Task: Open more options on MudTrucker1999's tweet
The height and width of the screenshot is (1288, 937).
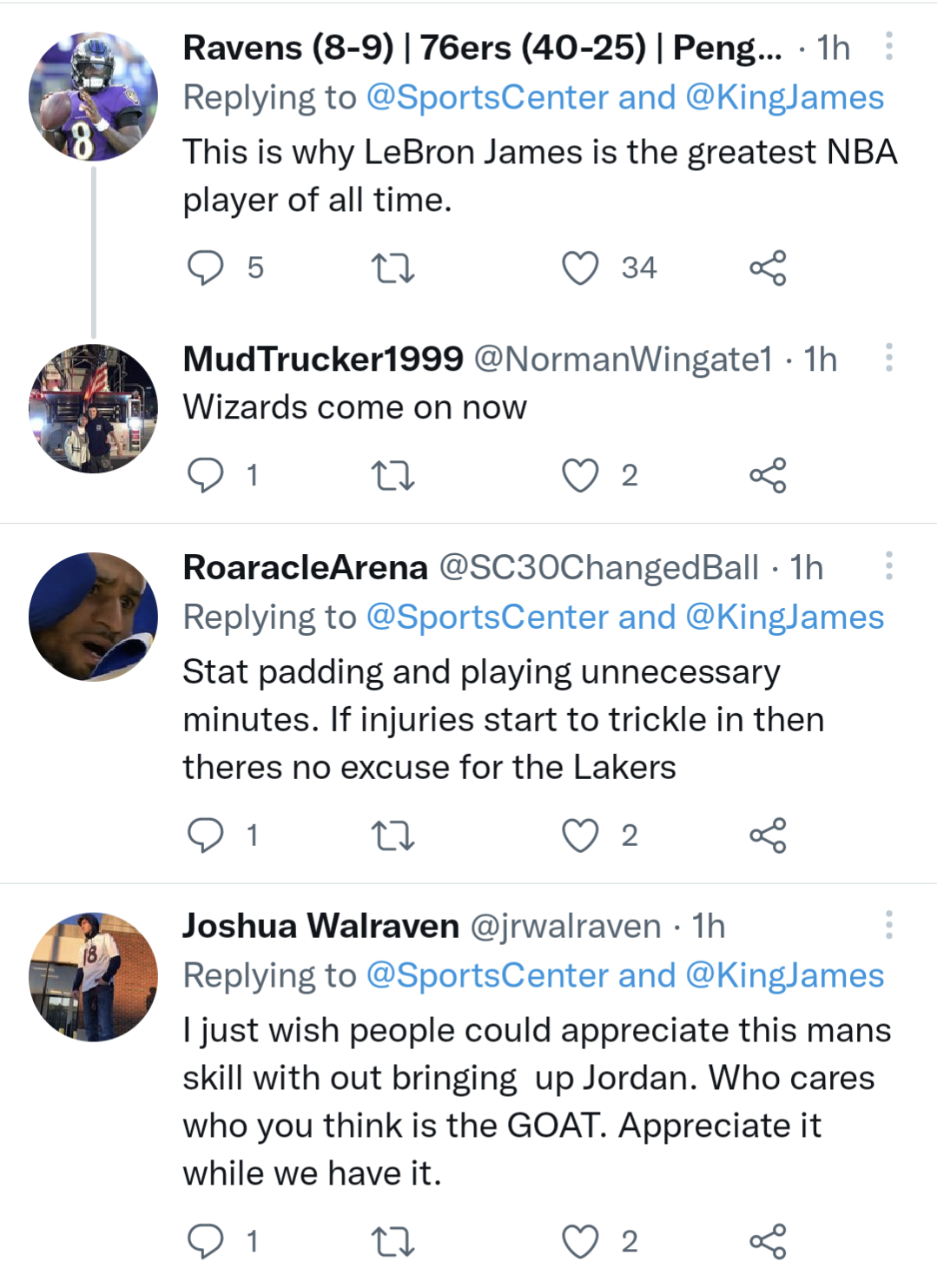Action: (888, 358)
